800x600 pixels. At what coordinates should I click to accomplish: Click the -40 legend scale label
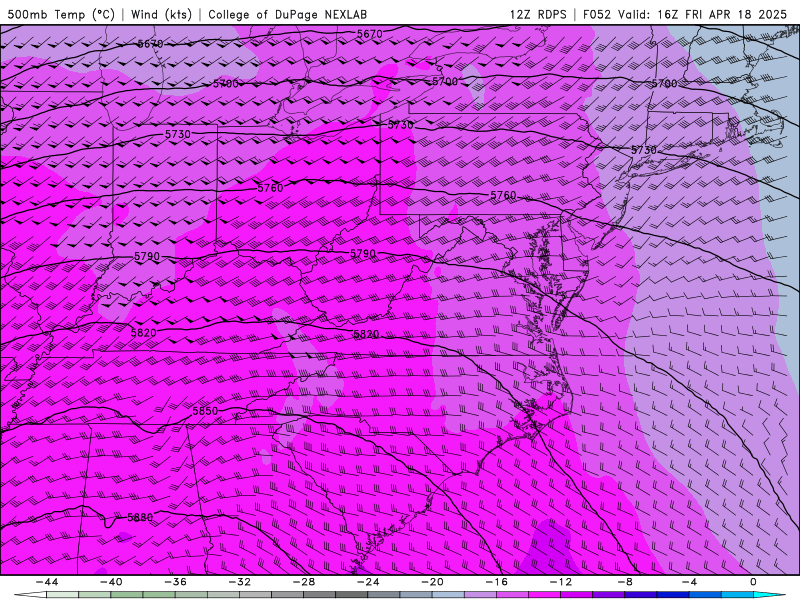[x=111, y=582]
